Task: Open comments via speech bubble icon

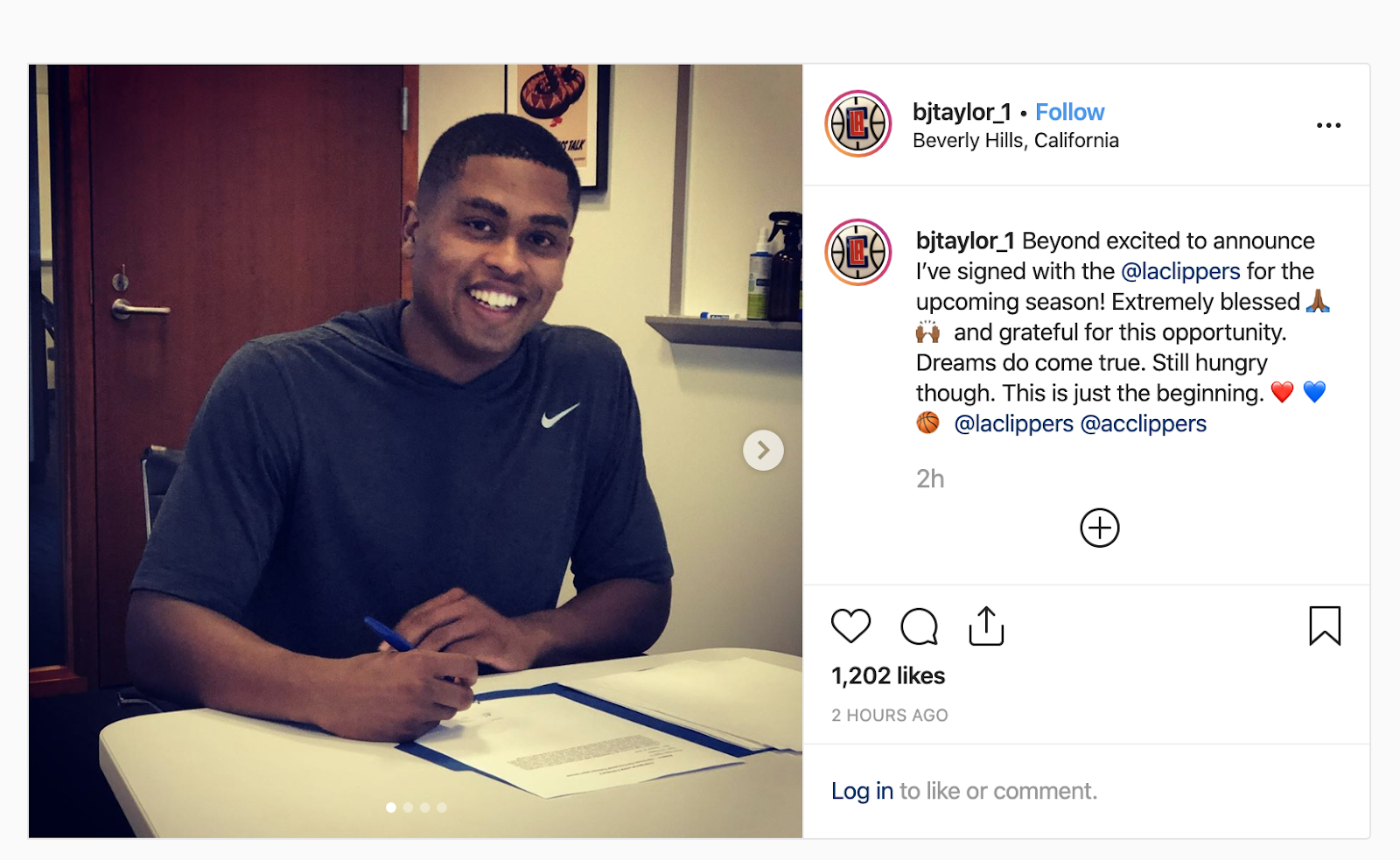Action: click(x=919, y=626)
